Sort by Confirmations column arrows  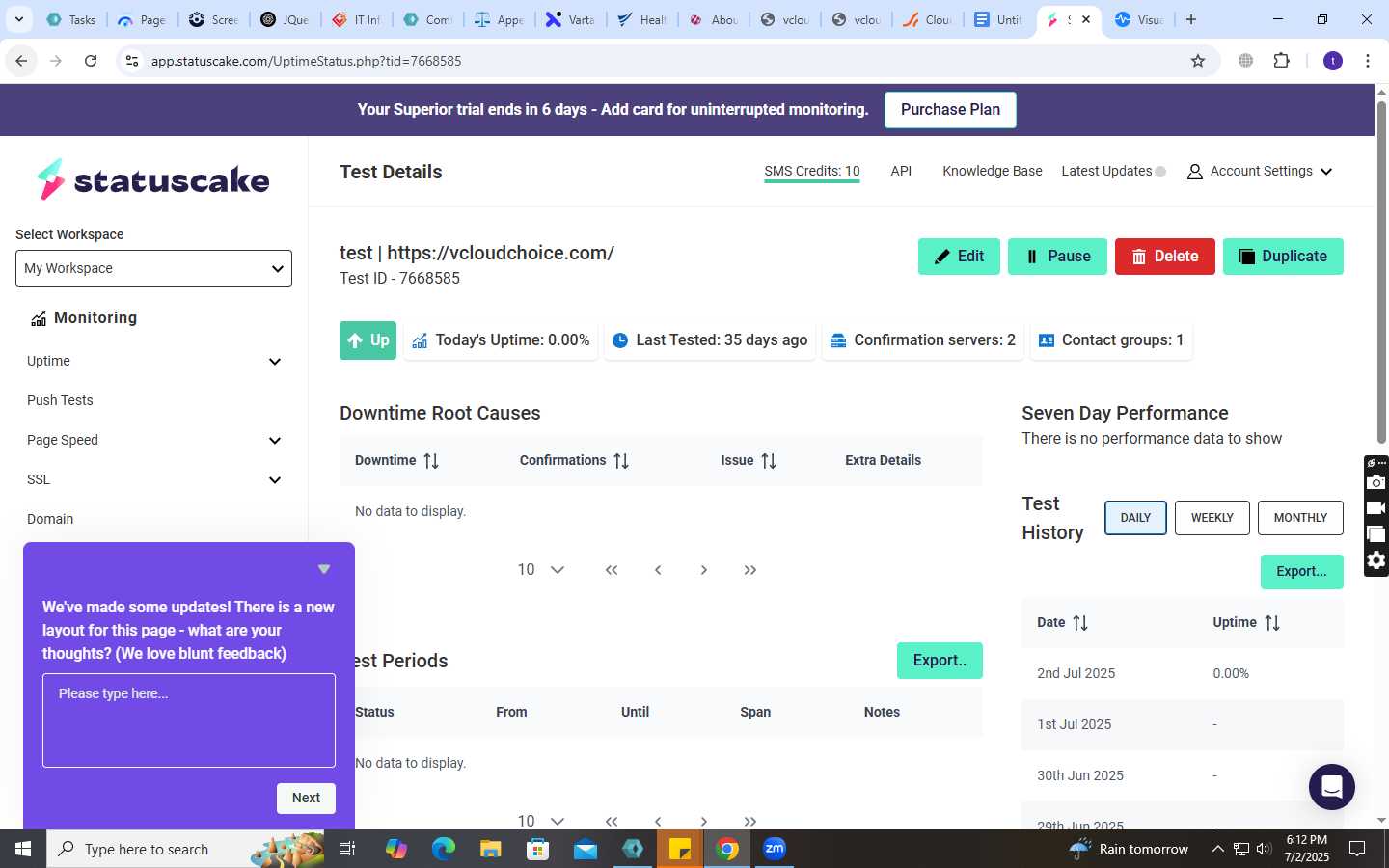click(621, 461)
